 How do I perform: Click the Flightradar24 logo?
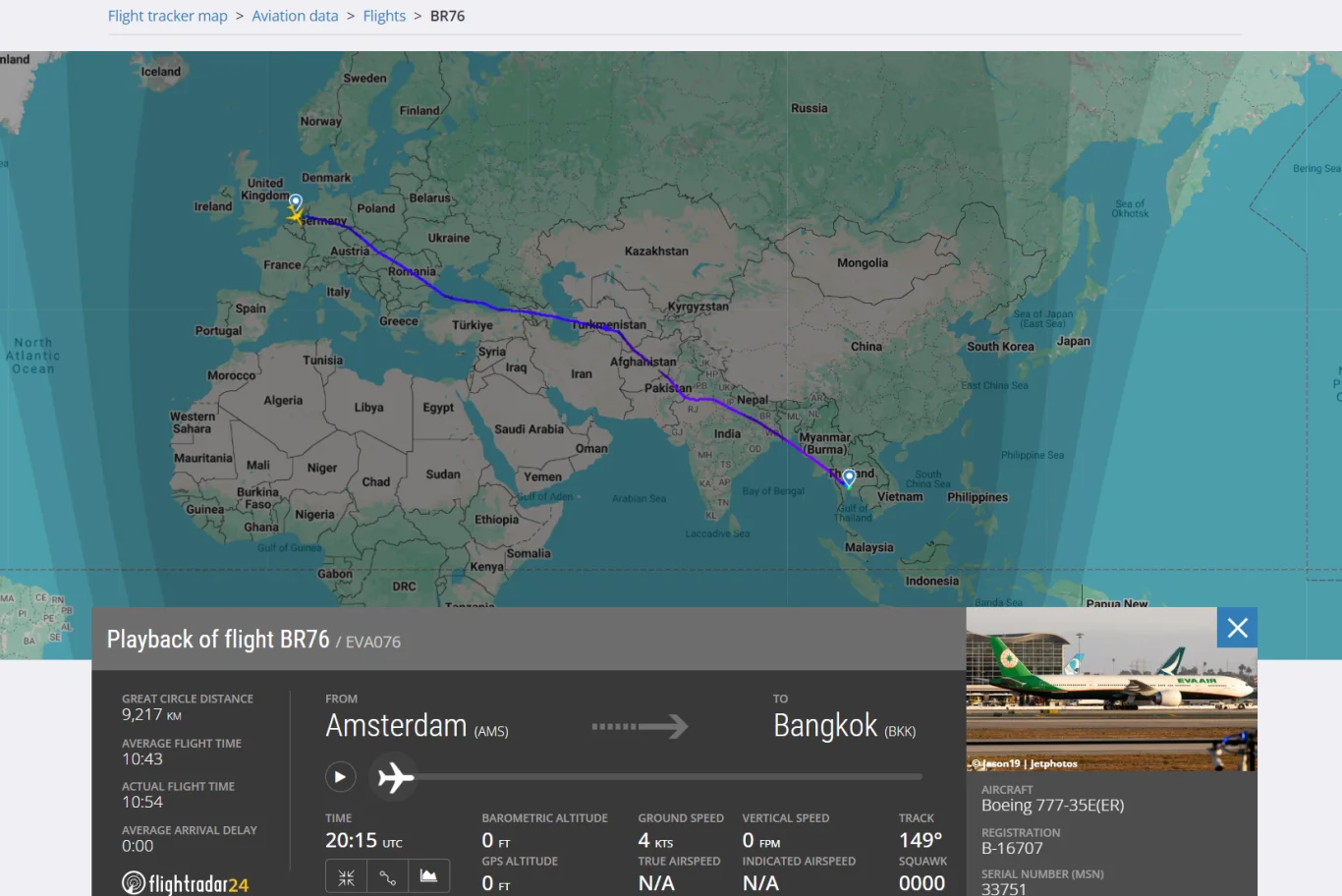point(185,883)
